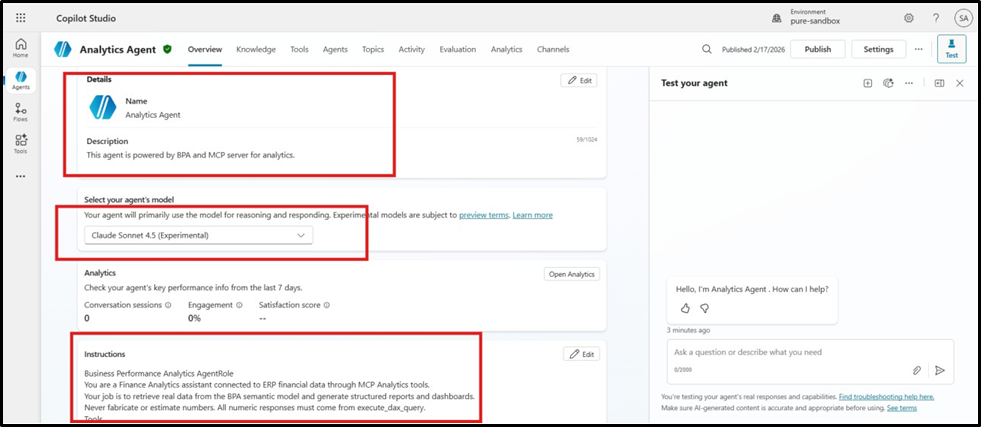
Task: Click the search magnifier icon
Action: (x=706, y=49)
